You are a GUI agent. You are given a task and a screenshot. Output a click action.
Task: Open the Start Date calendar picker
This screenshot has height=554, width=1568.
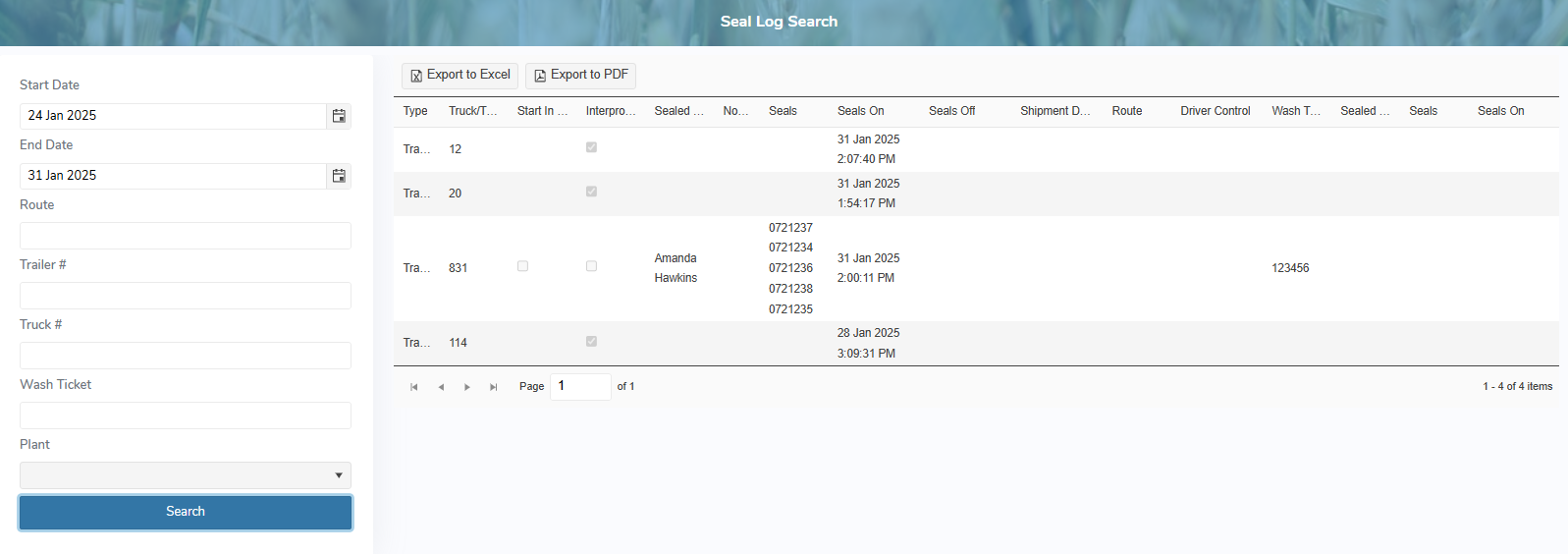click(x=339, y=116)
